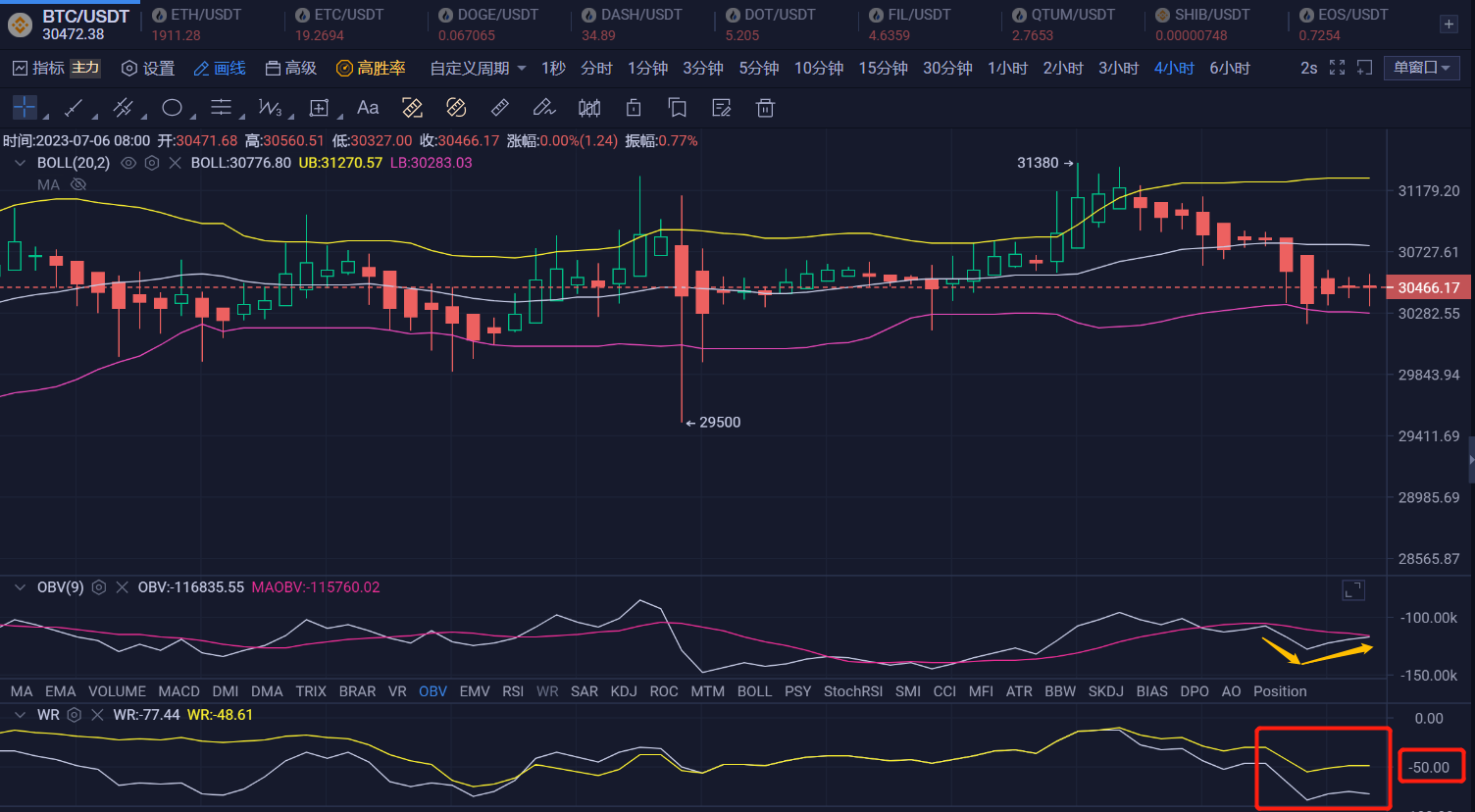
Task: Open the 指标 indicators menu
Action: (38, 68)
